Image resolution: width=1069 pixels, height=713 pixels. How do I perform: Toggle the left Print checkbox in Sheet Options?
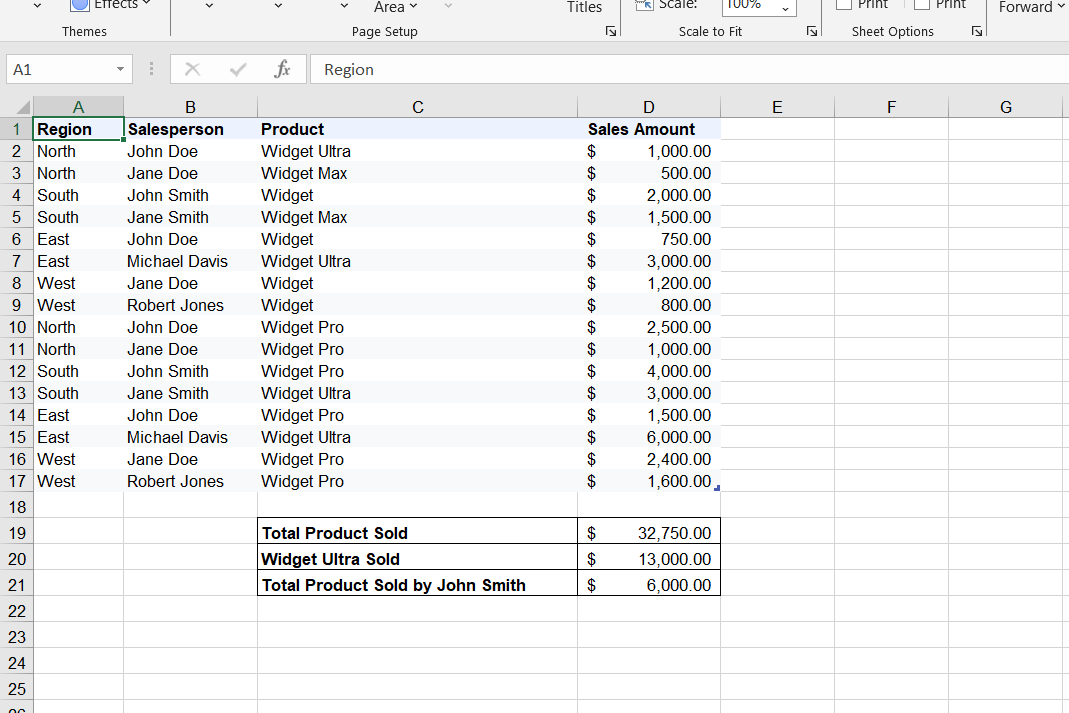(843, 4)
